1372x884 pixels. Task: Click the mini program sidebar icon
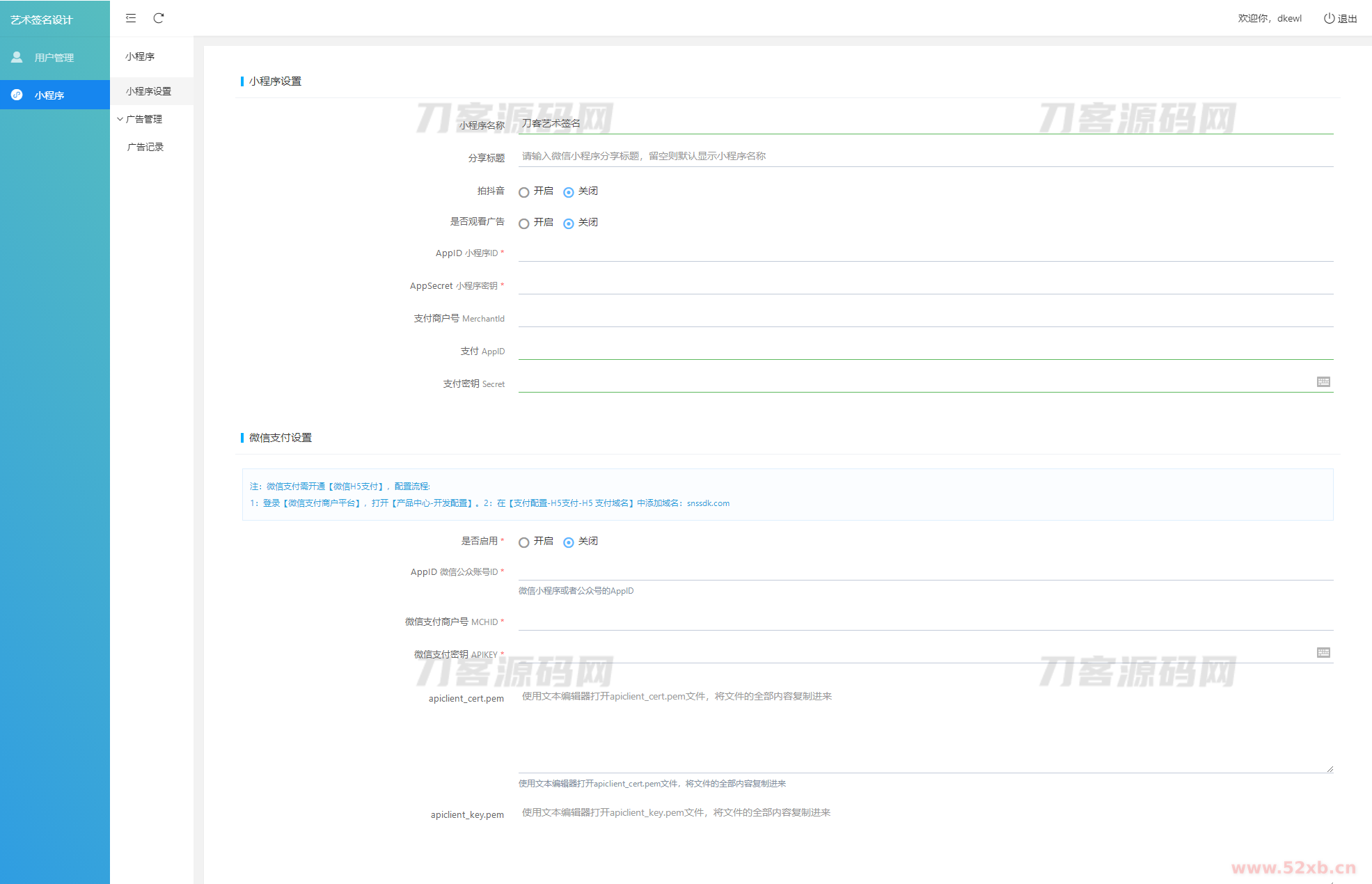(x=17, y=95)
